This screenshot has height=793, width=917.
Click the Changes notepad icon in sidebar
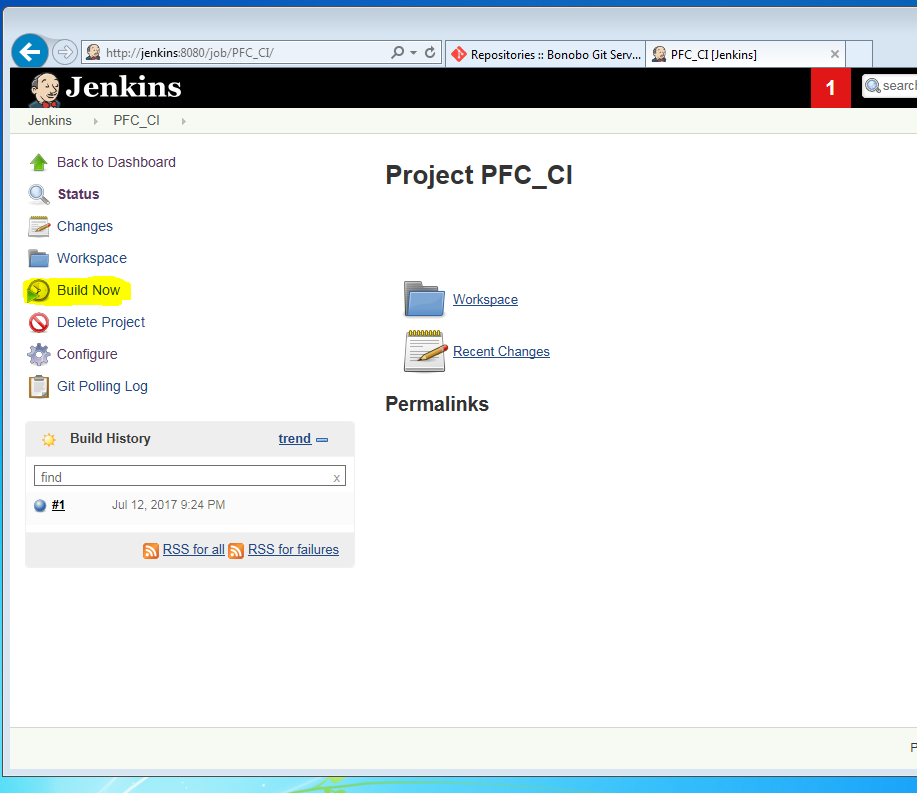tap(39, 226)
